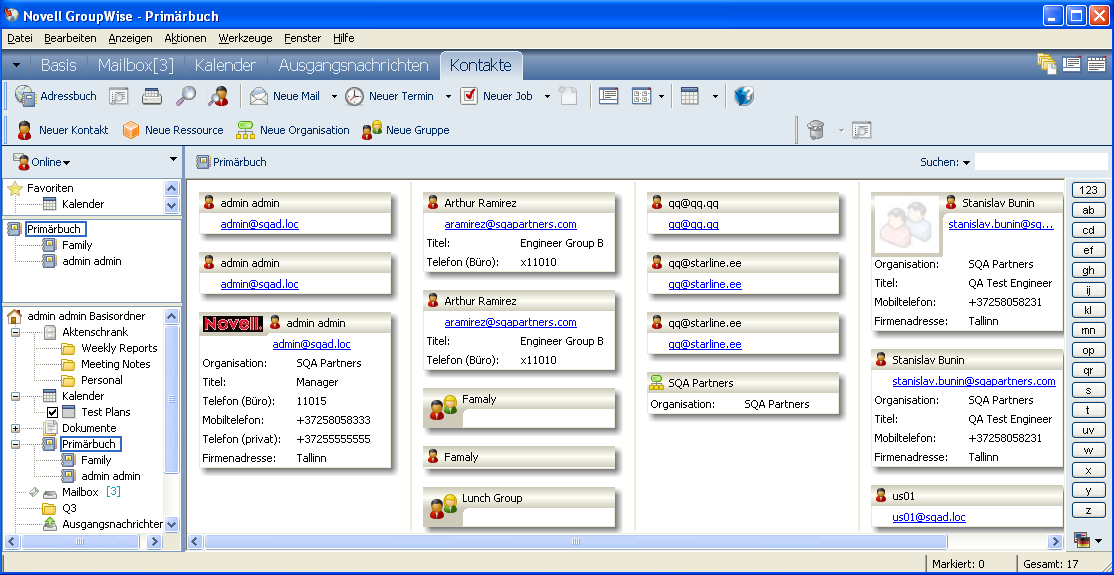
Task: Click the proxy list icon beside Adressbuch
Action: point(119,96)
